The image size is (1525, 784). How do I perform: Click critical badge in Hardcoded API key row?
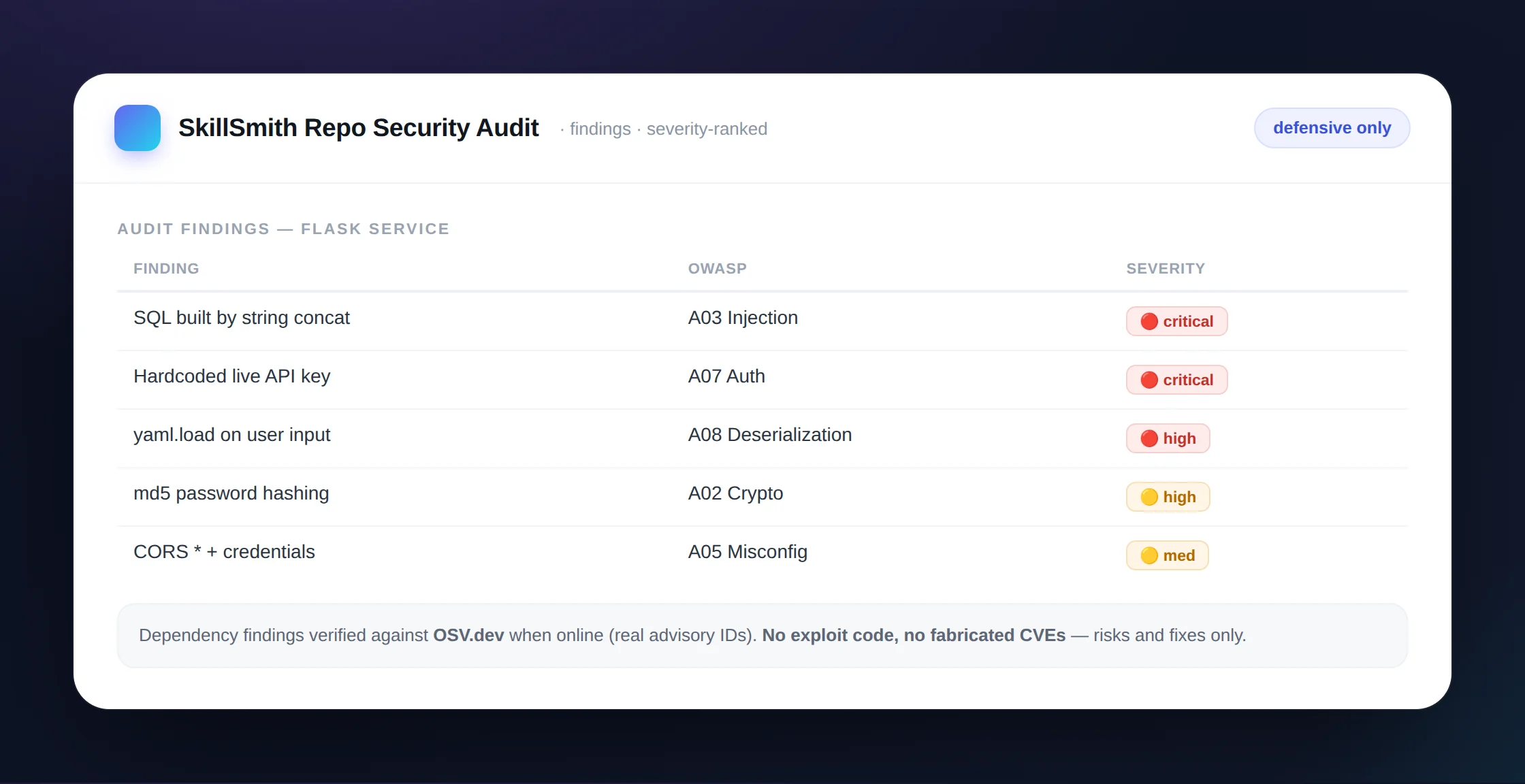(1176, 380)
